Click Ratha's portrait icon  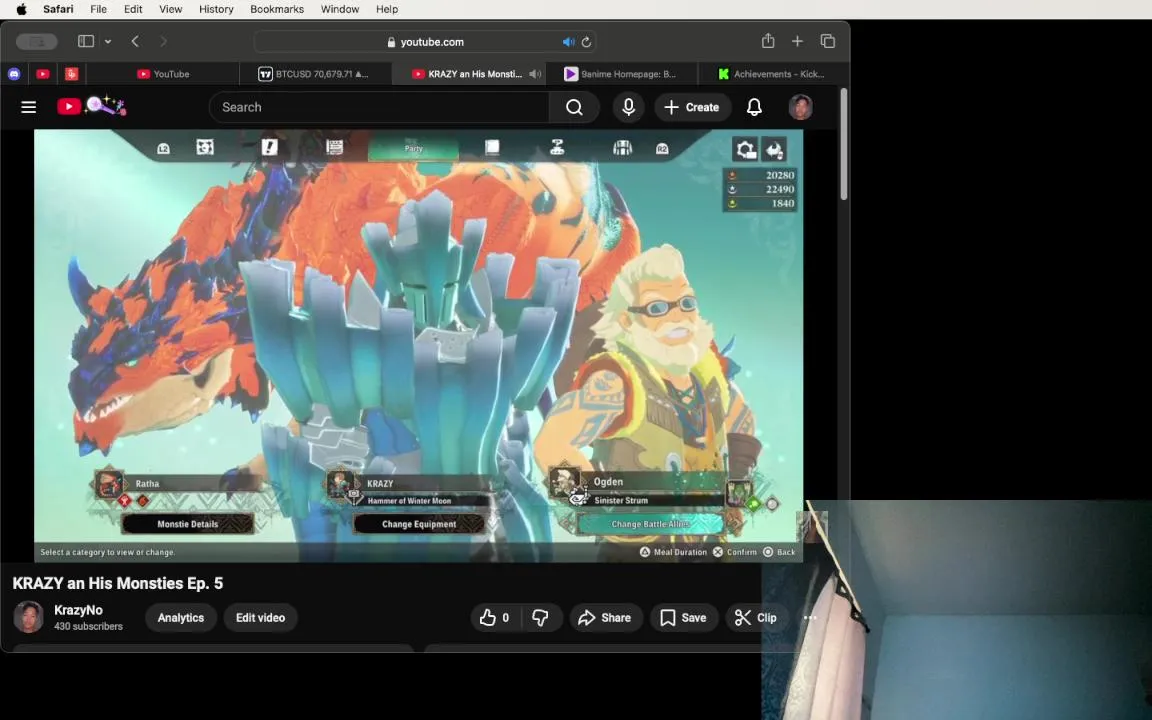[109, 484]
